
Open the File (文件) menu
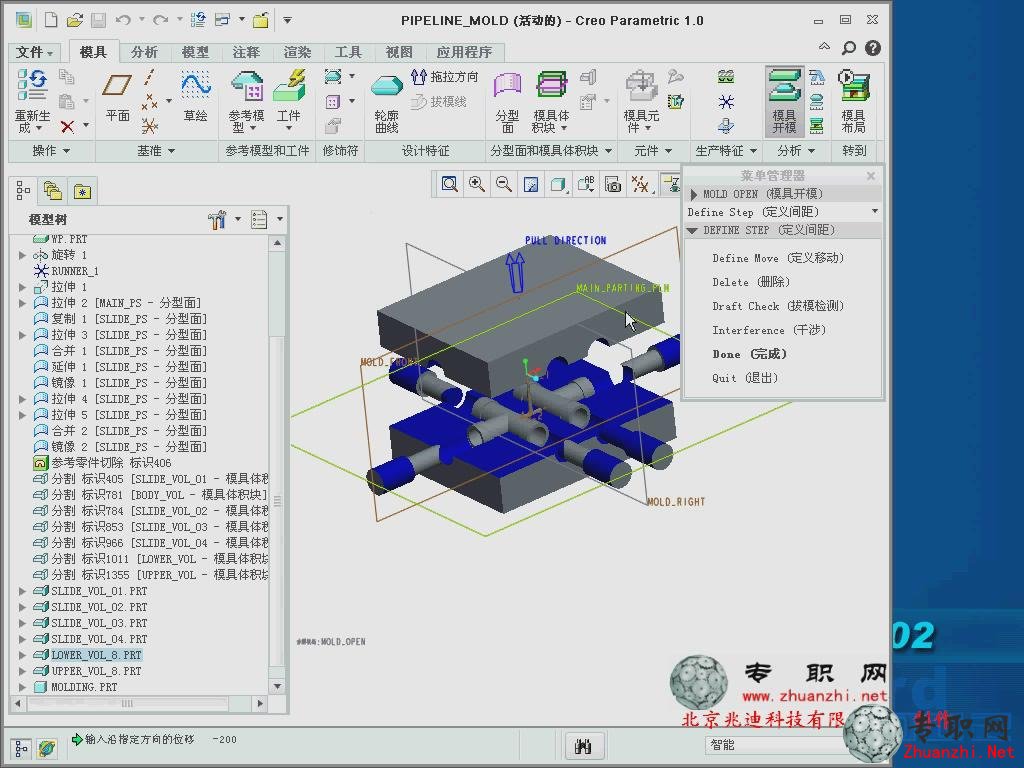tap(34, 52)
